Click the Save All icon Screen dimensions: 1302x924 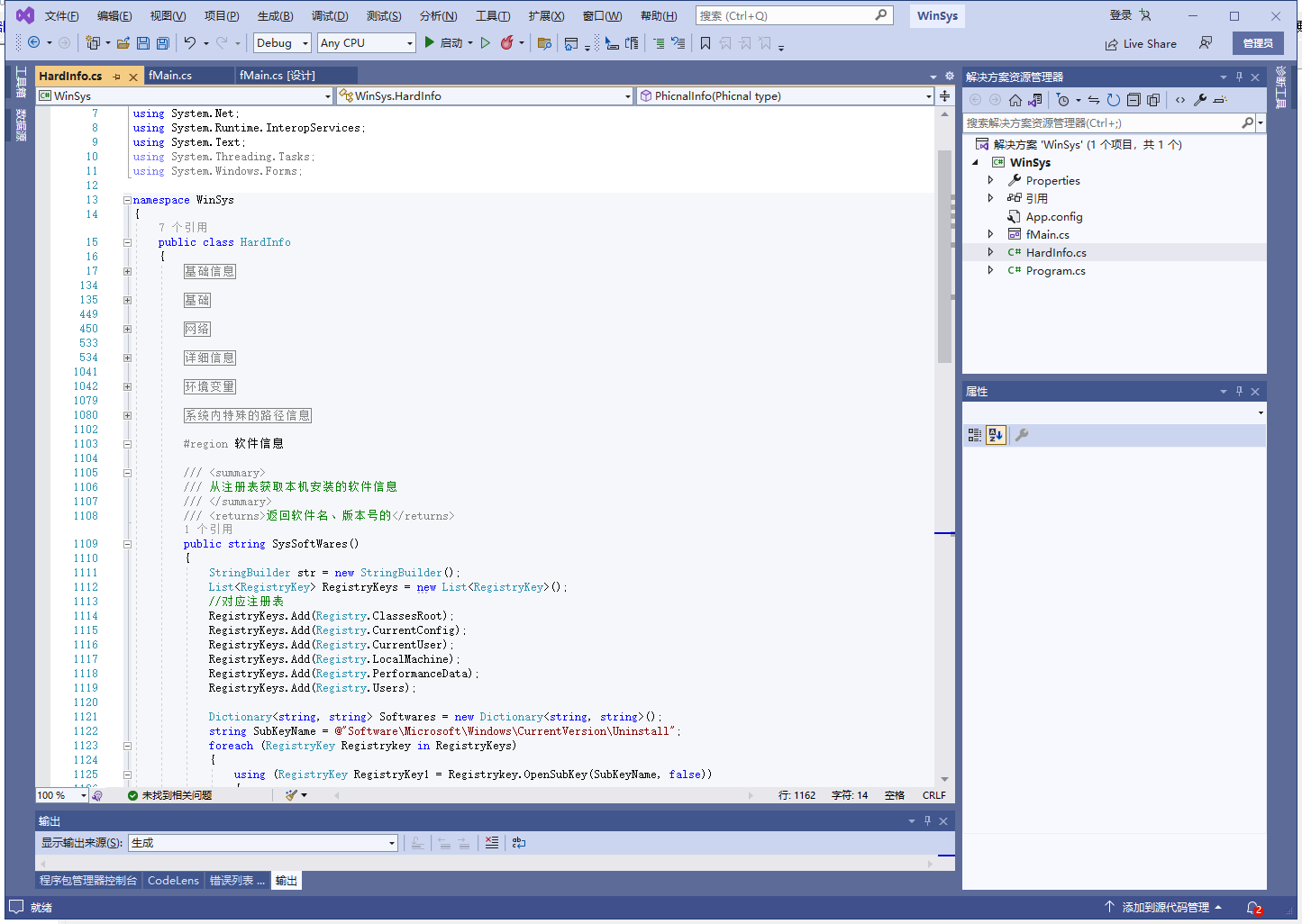click(x=163, y=42)
